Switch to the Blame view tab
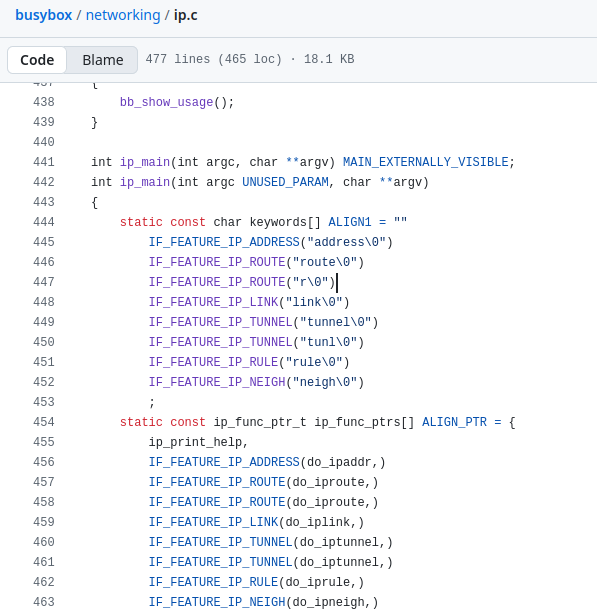Viewport: 597px width, 610px height. [103, 60]
